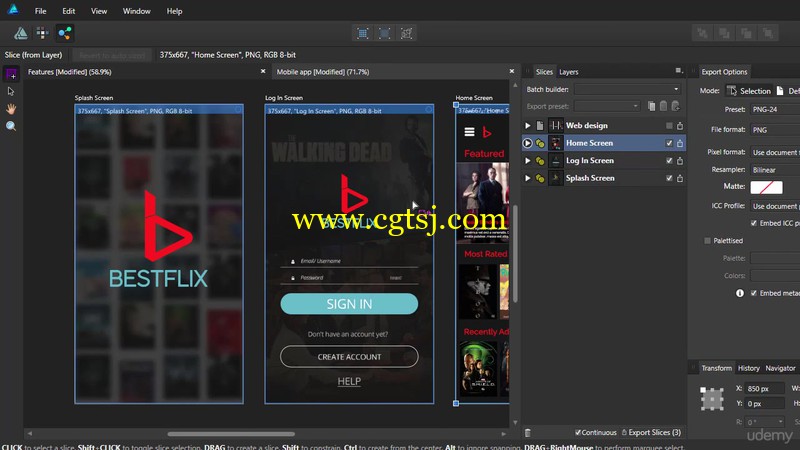Click export icon on Web design row
Image resolution: width=800 pixels, height=450 pixels.
click(x=680, y=126)
